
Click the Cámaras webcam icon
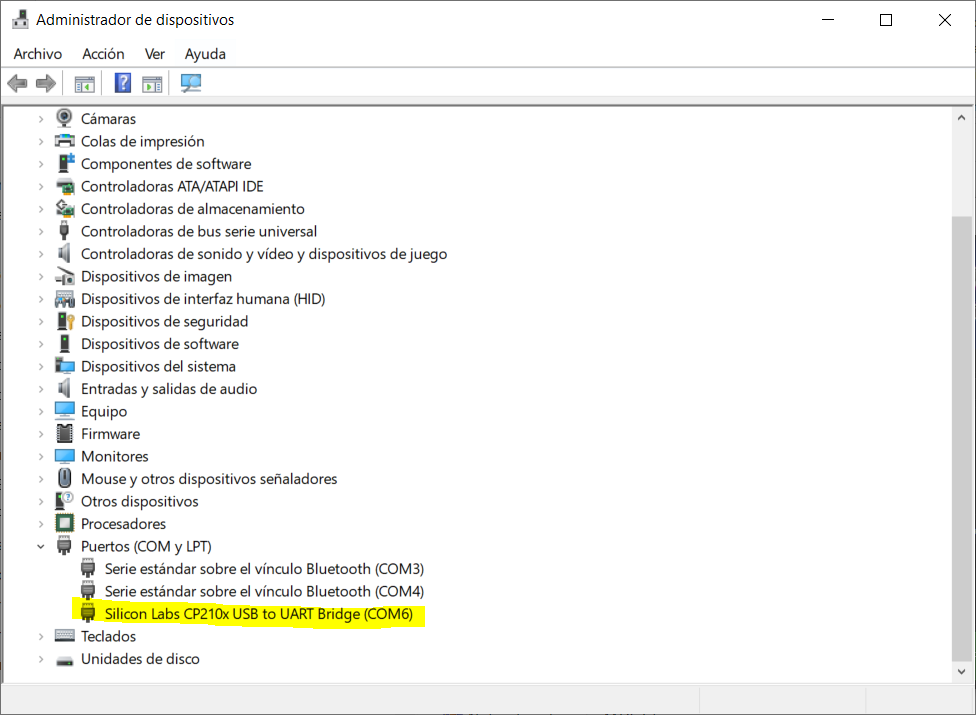click(65, 119)
